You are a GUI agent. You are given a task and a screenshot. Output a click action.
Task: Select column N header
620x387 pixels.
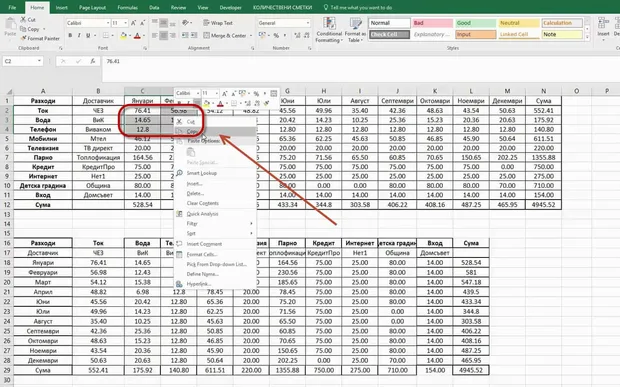click(x=543, y=91)
